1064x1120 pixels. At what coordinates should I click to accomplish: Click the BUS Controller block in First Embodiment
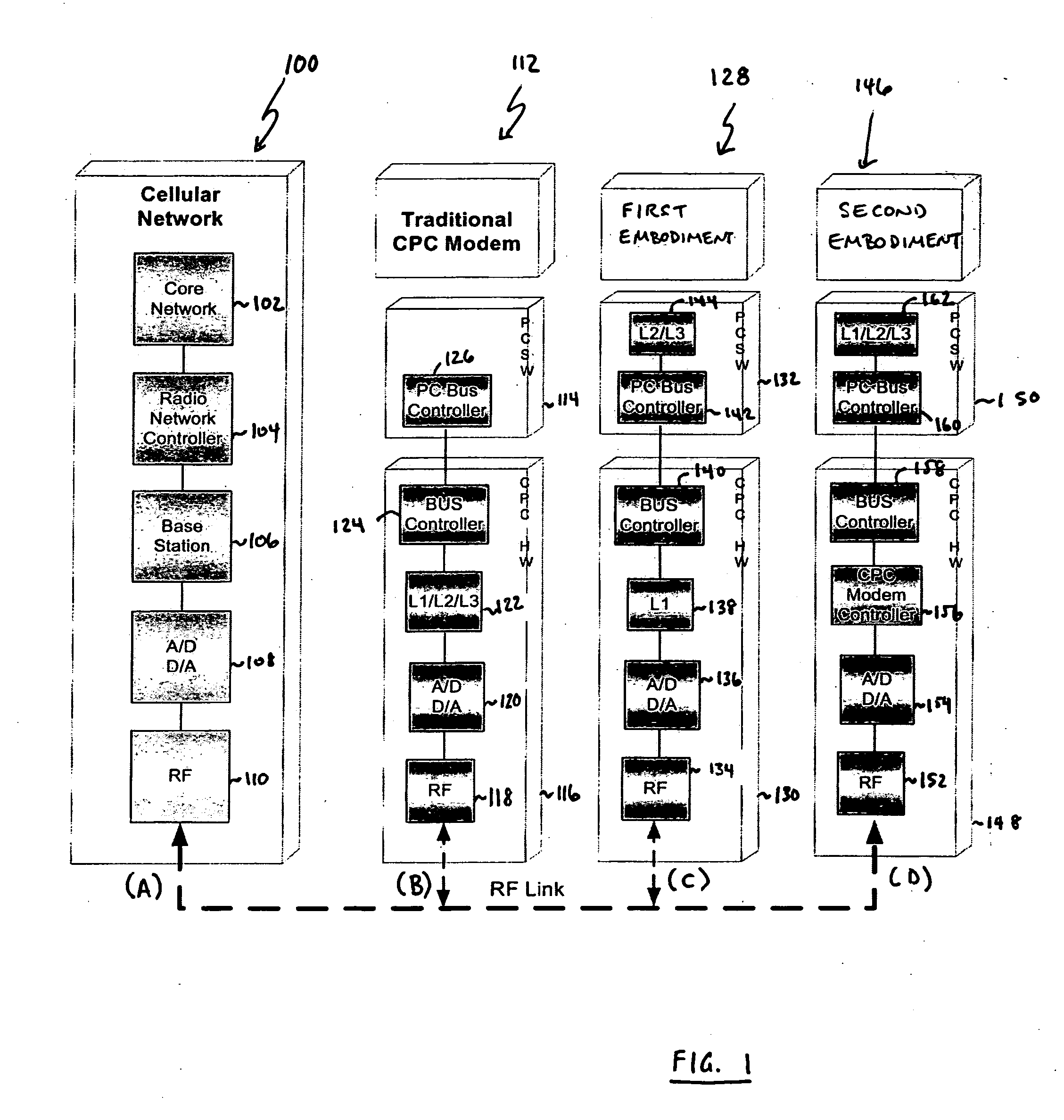(650, 510)
